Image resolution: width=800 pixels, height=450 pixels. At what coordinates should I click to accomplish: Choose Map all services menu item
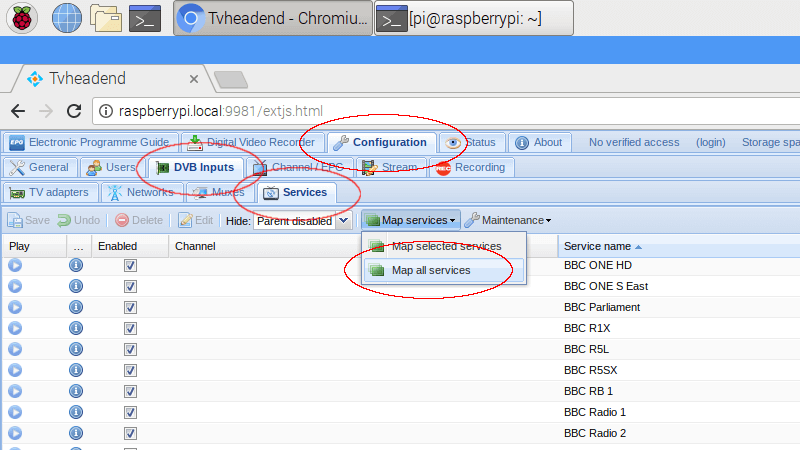coord(443,270)
